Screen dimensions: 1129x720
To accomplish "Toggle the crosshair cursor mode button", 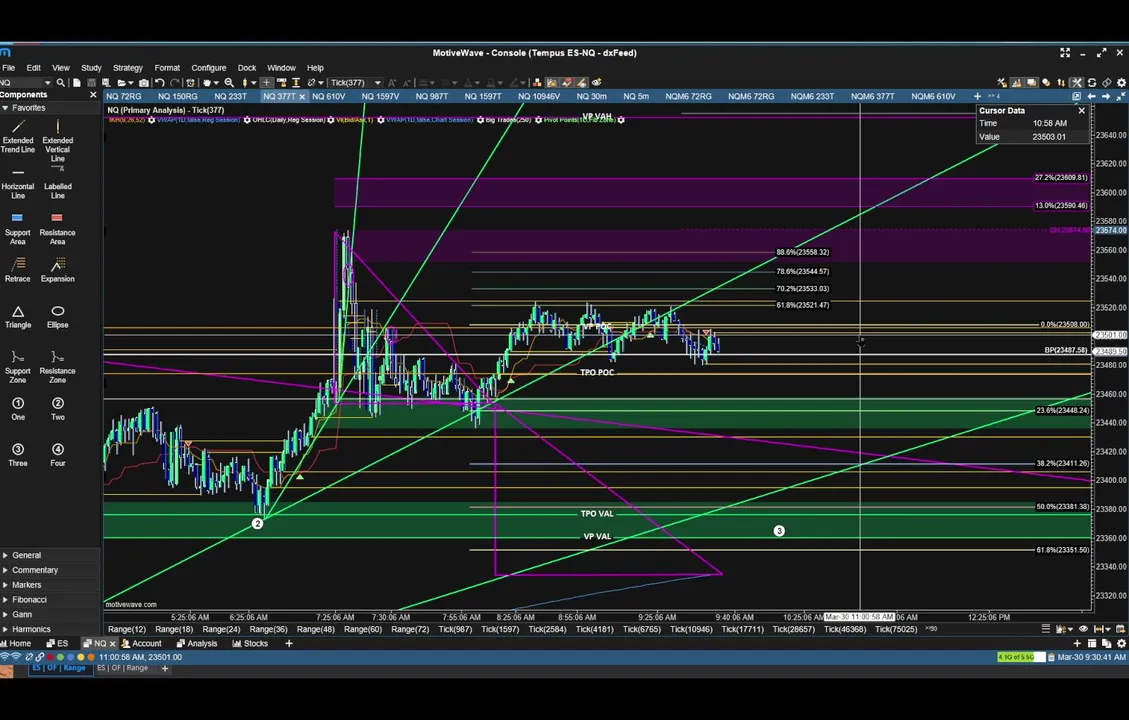I will pos(266,83).
